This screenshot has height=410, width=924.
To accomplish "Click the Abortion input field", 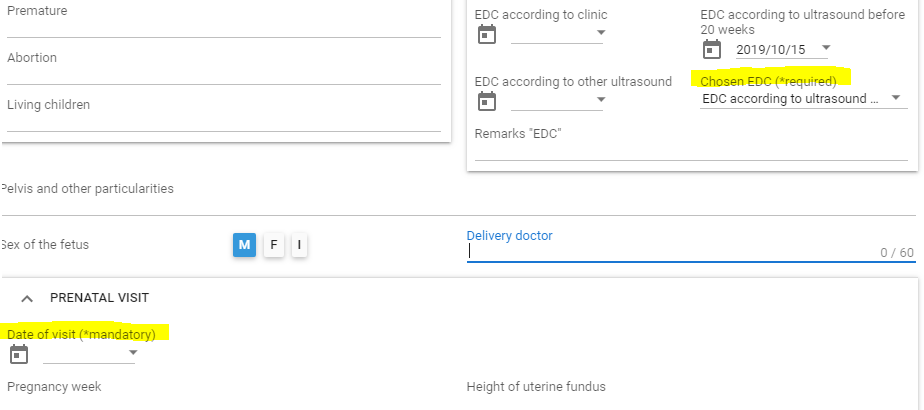I will tap(224, 75).
